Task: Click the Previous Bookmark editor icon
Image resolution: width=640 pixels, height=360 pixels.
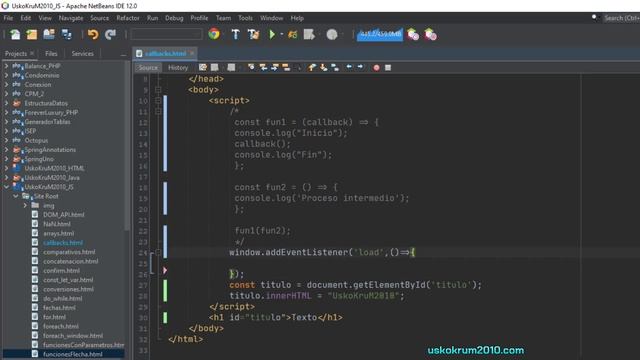Action: [312, 67]
